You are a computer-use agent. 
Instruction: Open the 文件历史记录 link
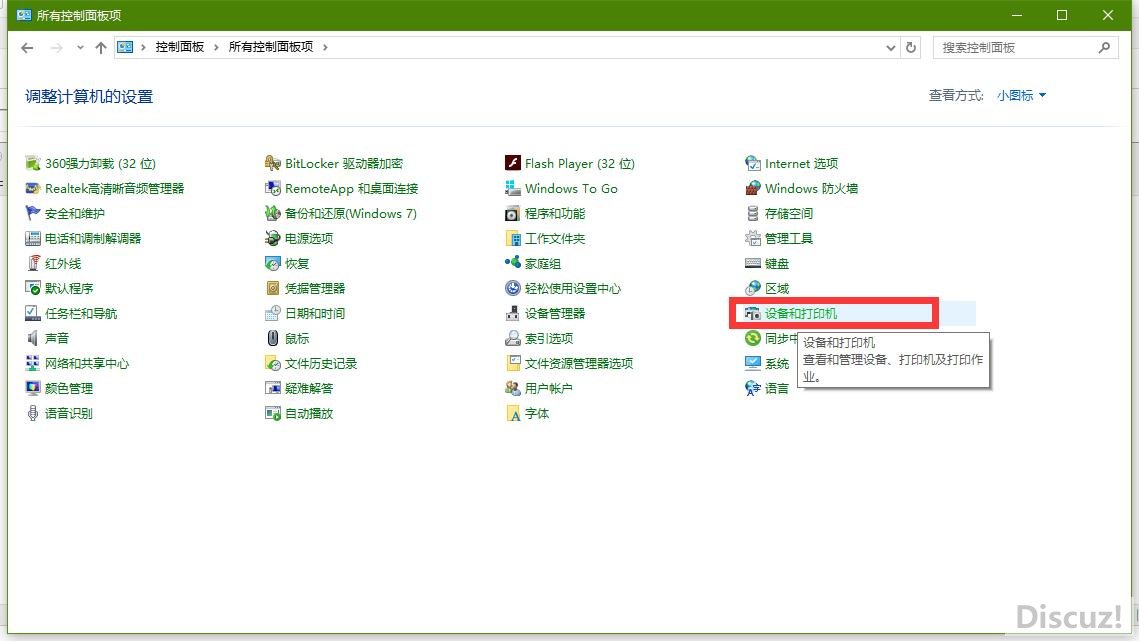(321, 363)
